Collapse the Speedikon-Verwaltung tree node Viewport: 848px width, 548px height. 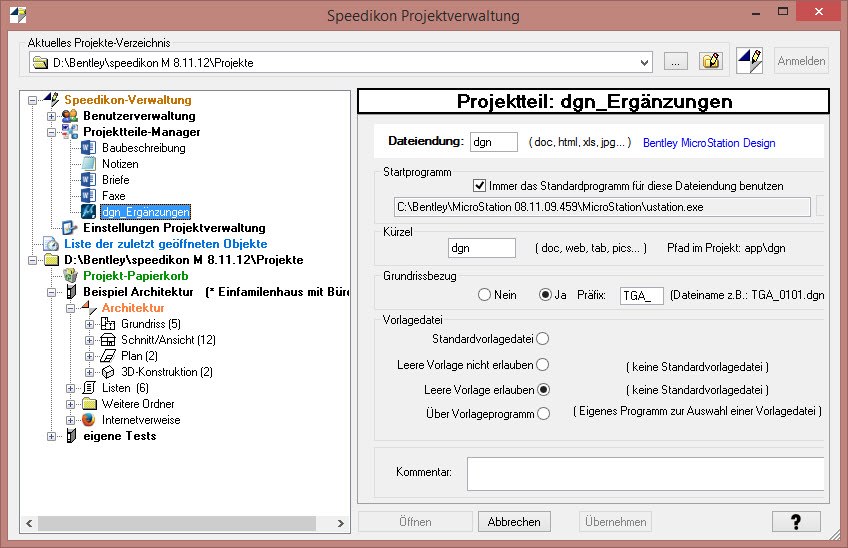[32, 100]
